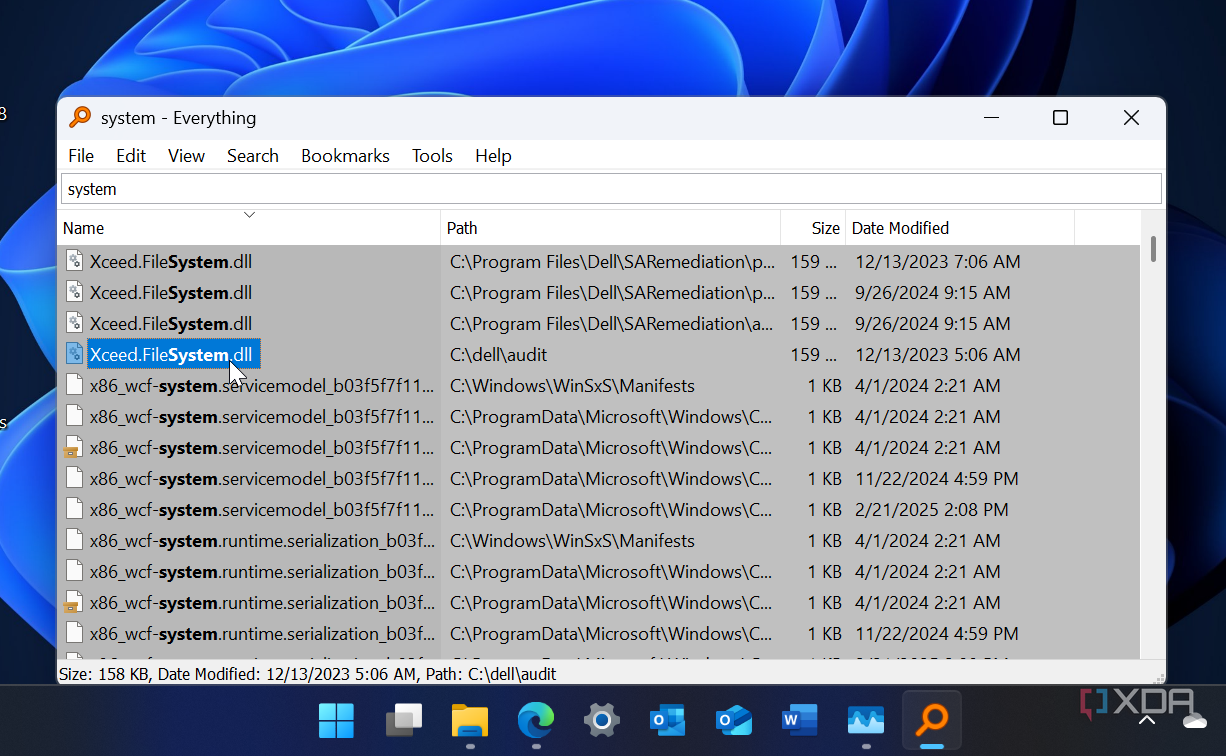Open the Search menu
This screenshot has width=1226, height=756.
pos(253,156)
